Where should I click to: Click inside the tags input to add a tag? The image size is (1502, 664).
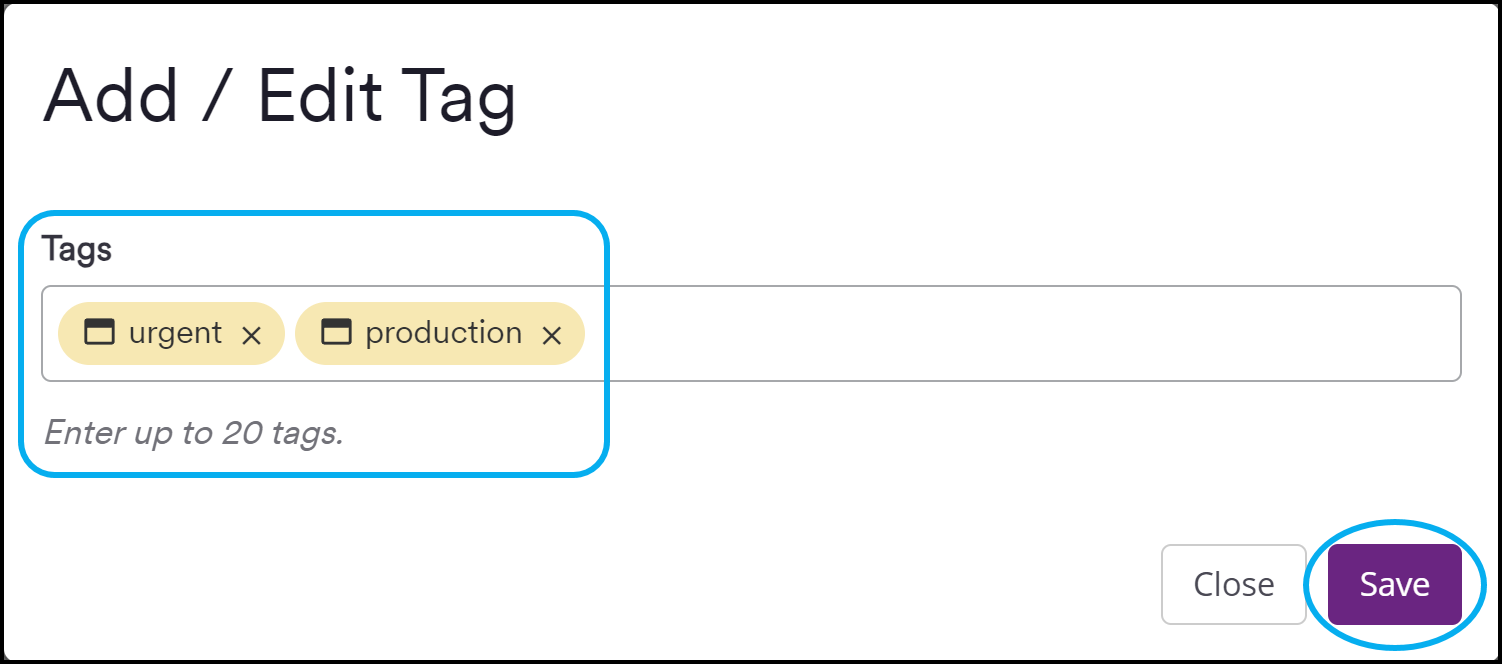pos(900,333)
